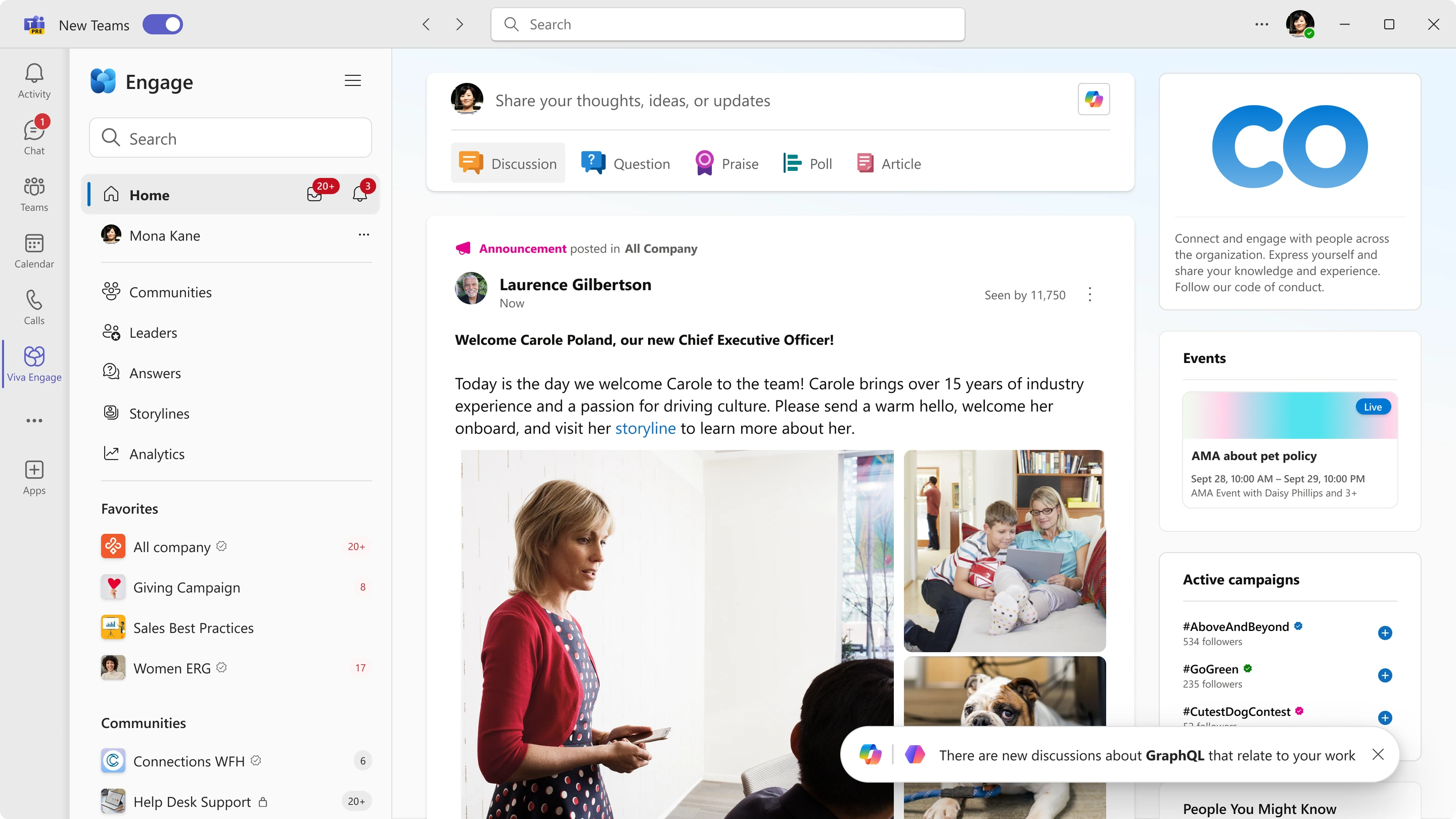Open Analytics in sidebar
Screen dimensions: 1456x819
tap(144, 454)
